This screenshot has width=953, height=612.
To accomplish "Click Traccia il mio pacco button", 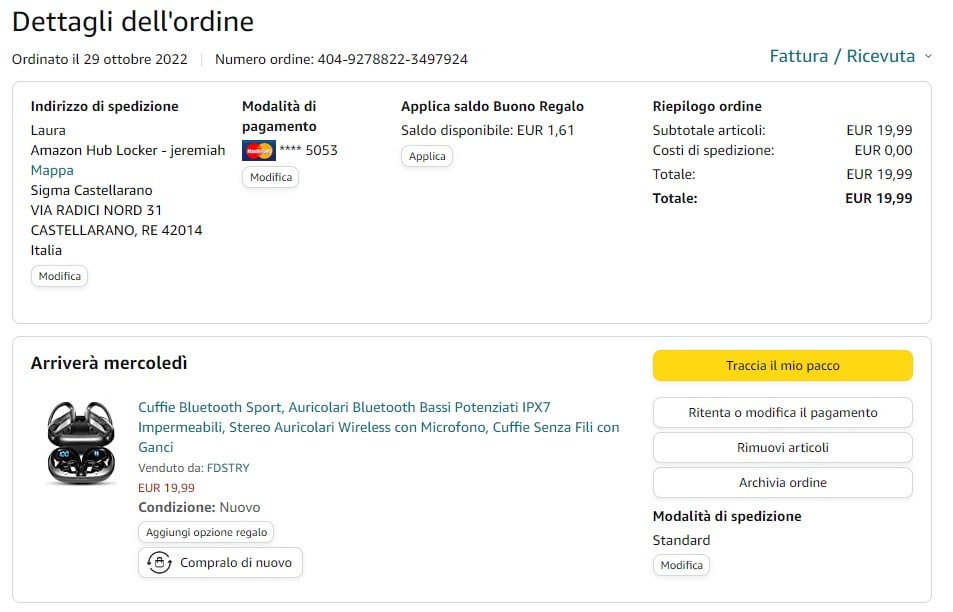I will pyautogui.click(x=782, y=366).
